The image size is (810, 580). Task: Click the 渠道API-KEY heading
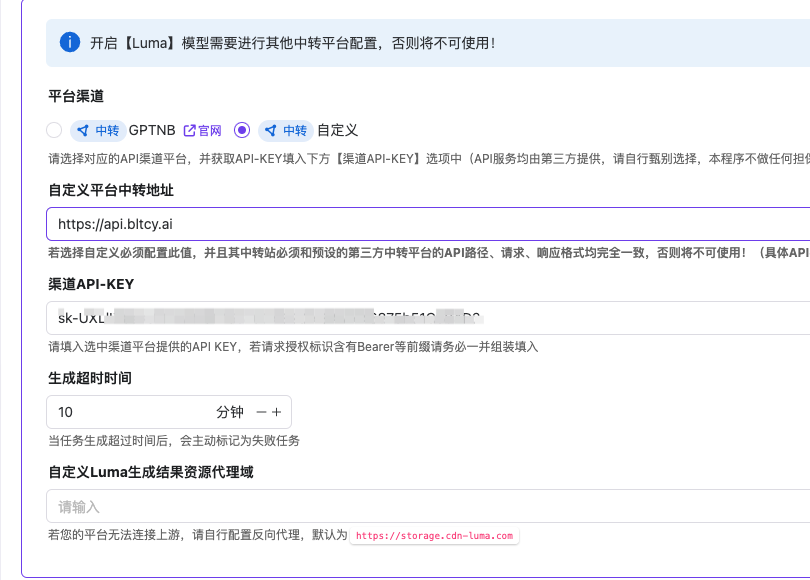coord(91,284)
